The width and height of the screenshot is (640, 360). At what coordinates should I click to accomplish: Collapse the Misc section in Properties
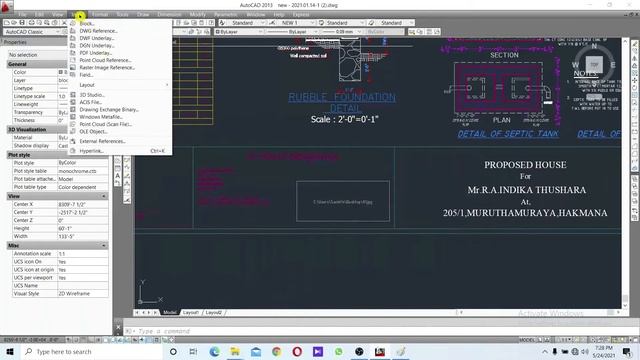104,245
